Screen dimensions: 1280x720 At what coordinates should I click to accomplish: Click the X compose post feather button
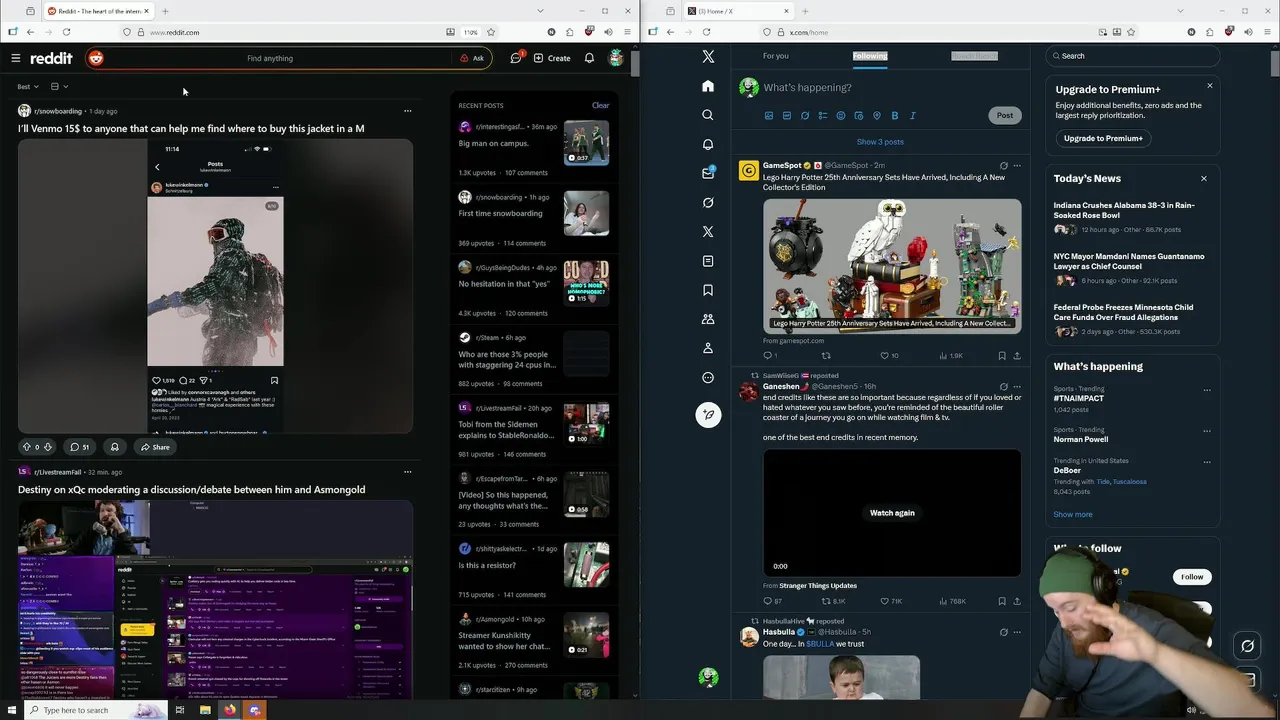[x=708, y=414]
